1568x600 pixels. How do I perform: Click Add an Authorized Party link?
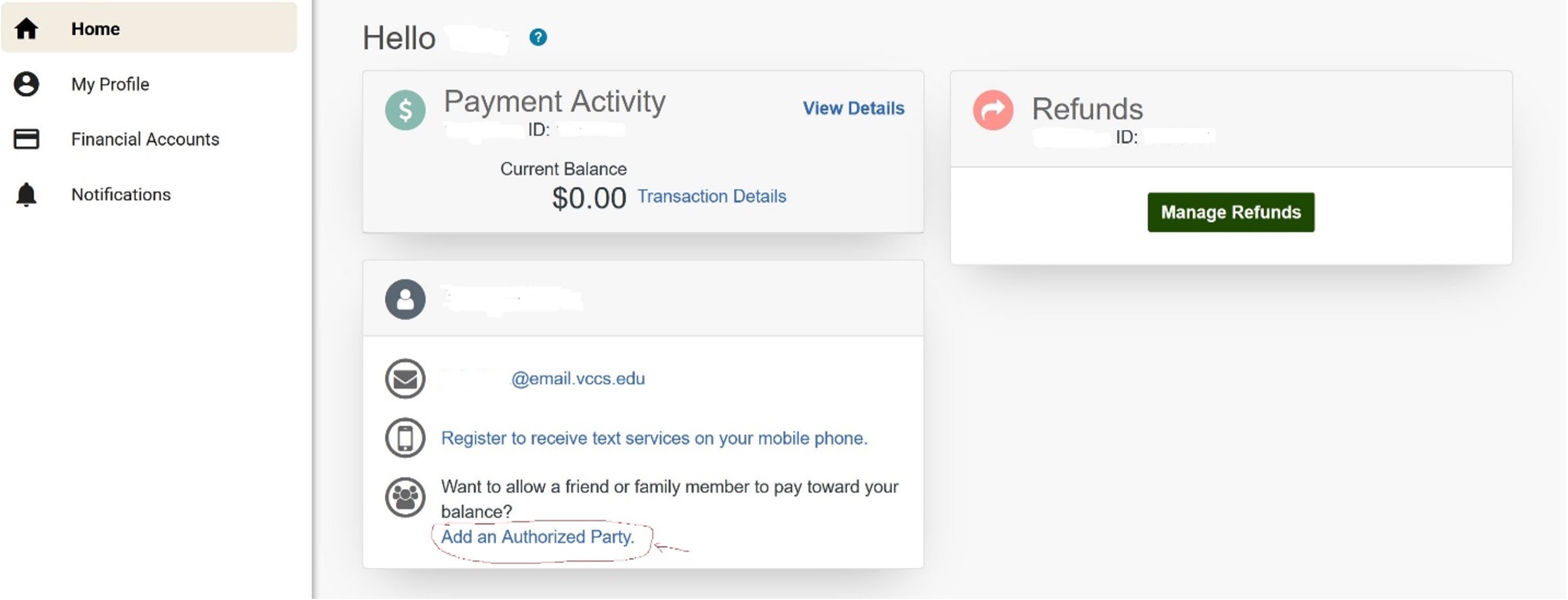(537, 536)
